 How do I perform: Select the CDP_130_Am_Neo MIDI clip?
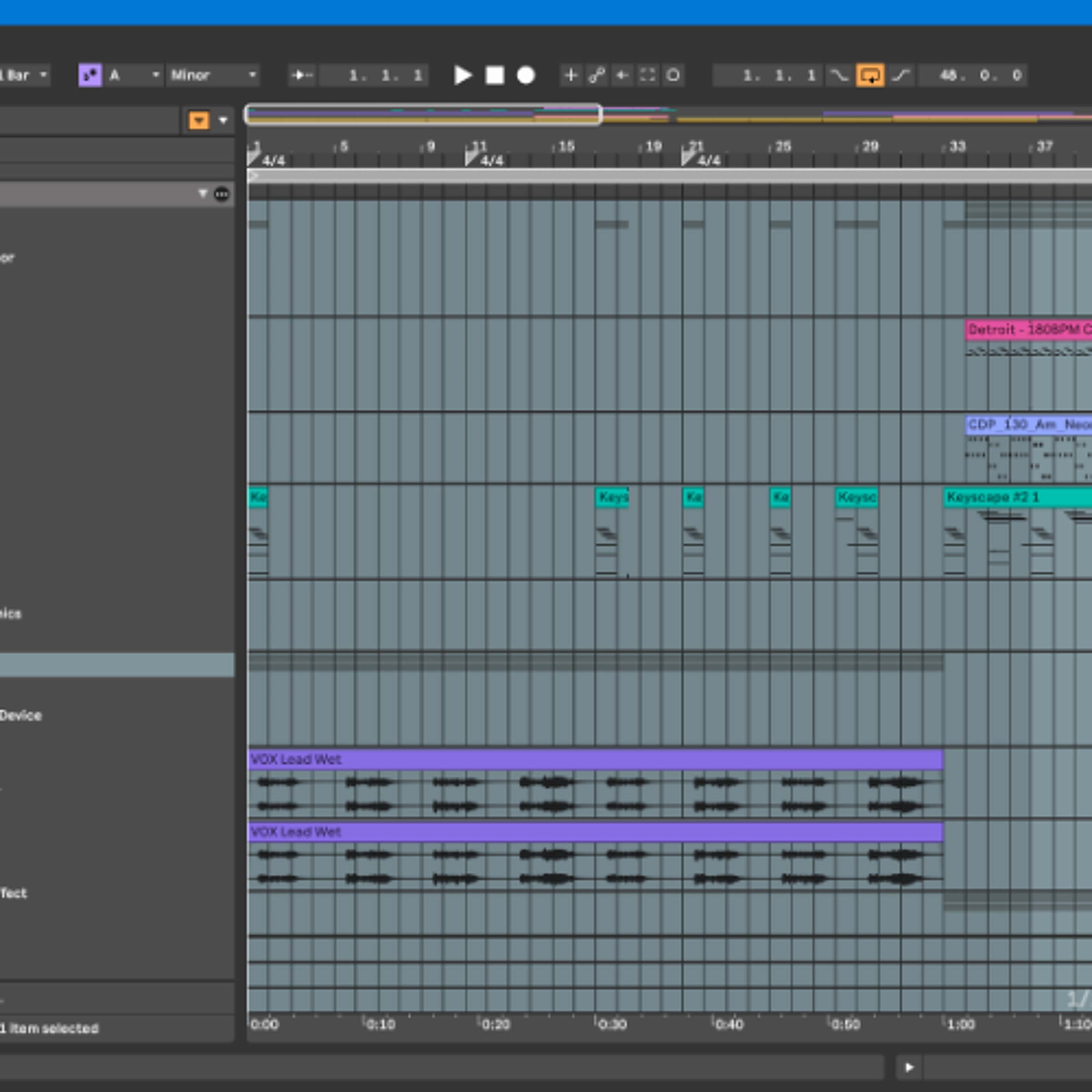click(1029, 424)
